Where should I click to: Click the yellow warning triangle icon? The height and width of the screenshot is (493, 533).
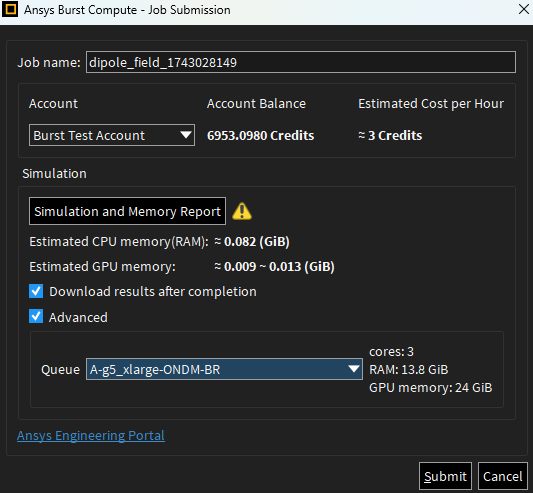[x=242, y=211]
